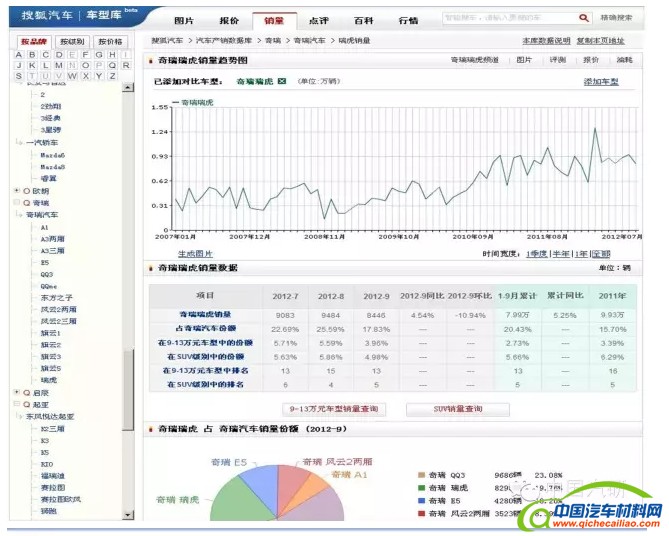Click the brand tree scroll-down arrow
The height and width of the screenshot is (536, 669).
128,515
